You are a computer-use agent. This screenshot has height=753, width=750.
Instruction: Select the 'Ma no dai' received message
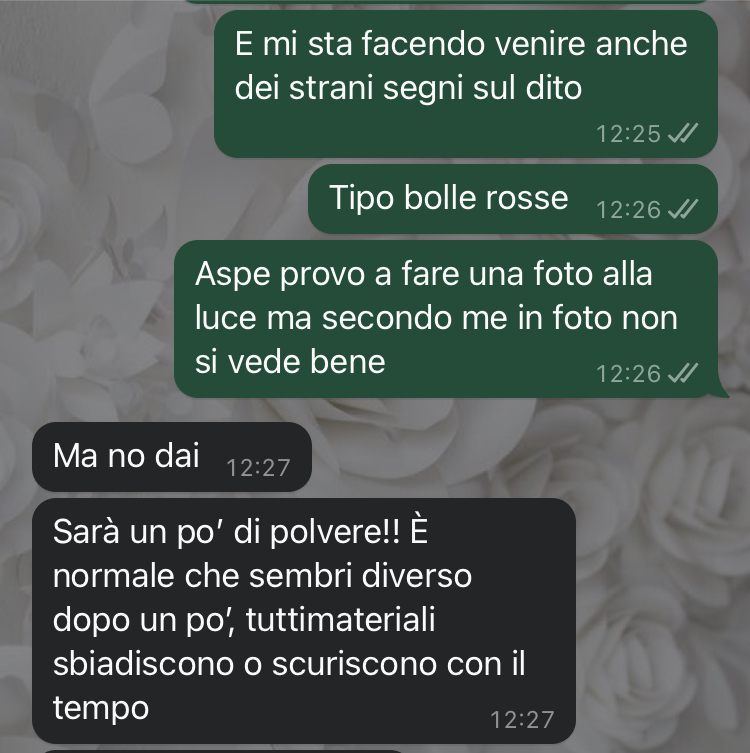(172, 457)
